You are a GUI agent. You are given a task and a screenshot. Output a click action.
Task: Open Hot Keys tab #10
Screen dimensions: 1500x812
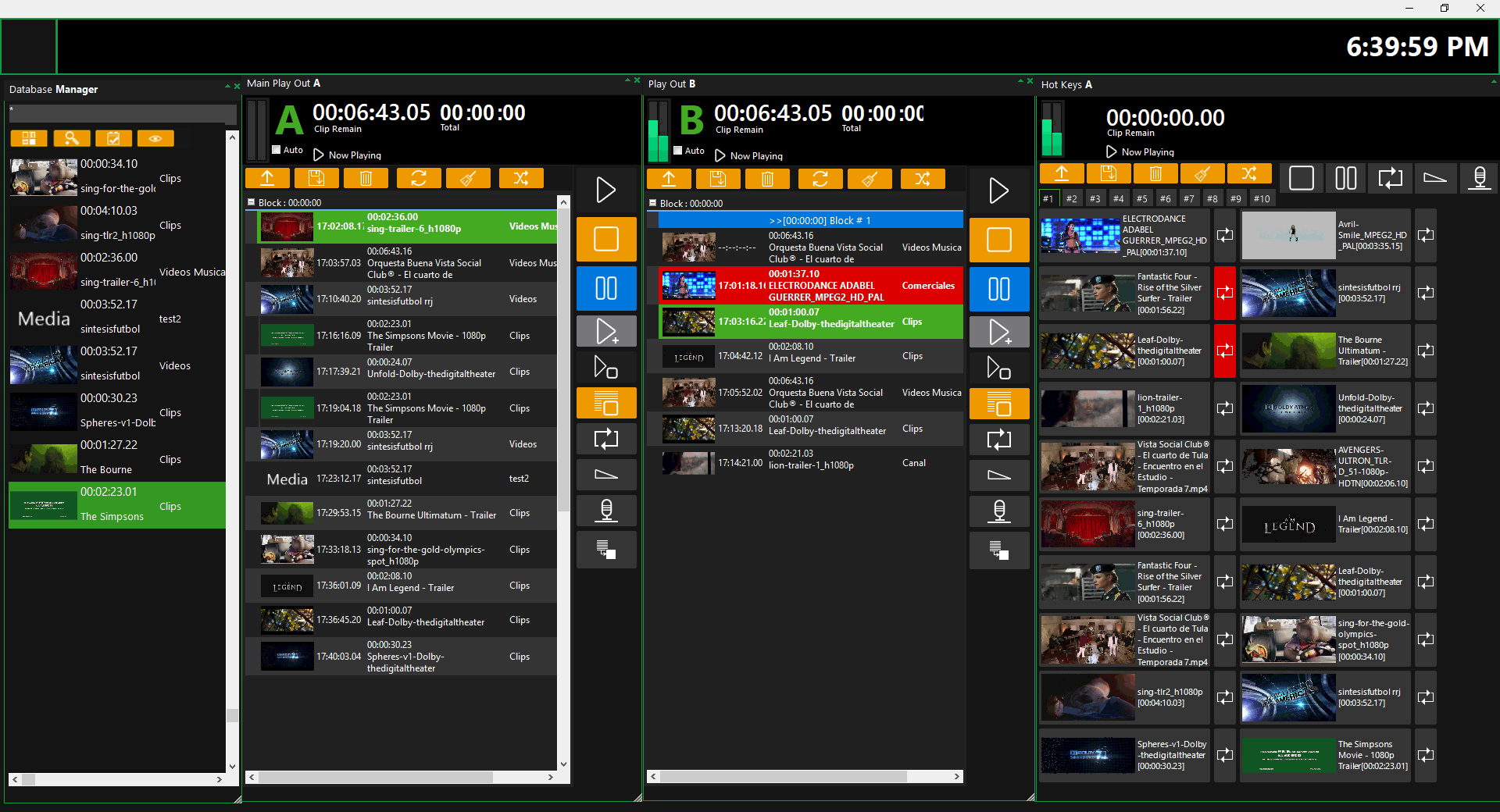[1262, 199]
